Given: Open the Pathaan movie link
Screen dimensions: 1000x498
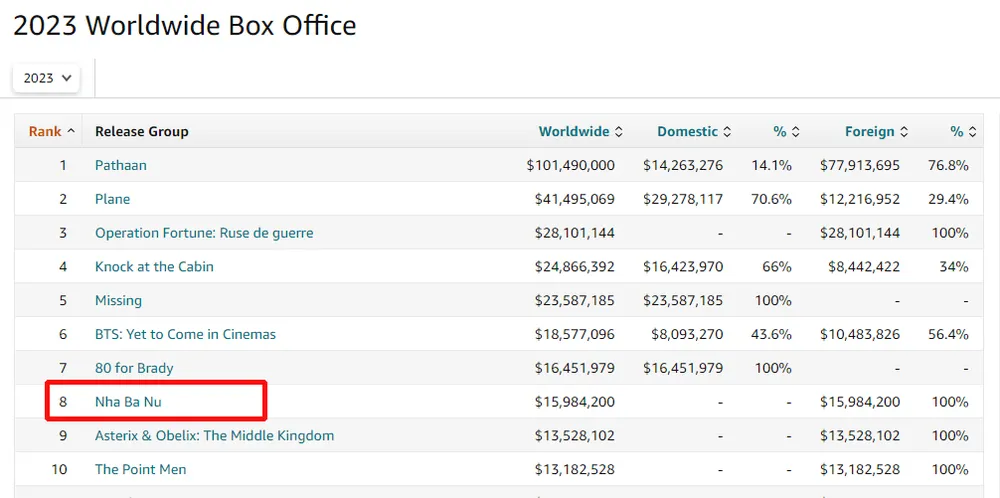Looking at the screenshot, I should pos(121,165).
